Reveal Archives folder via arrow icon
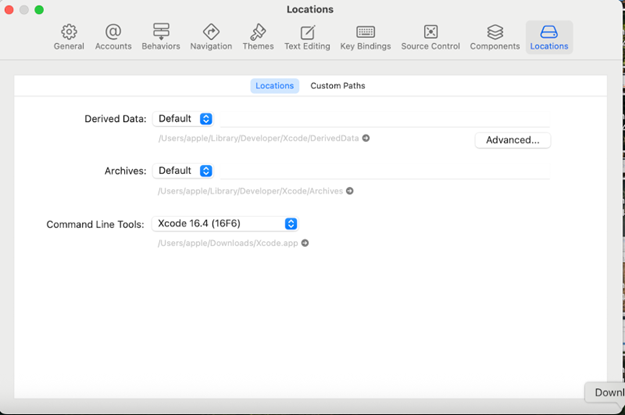This screenshot has height=415, width=625. pos(350,191)
